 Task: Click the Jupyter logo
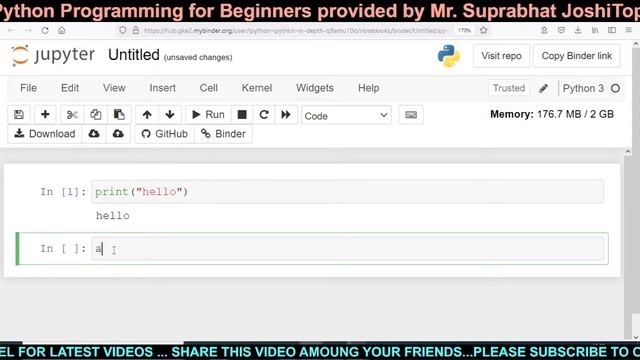[53, 55]
